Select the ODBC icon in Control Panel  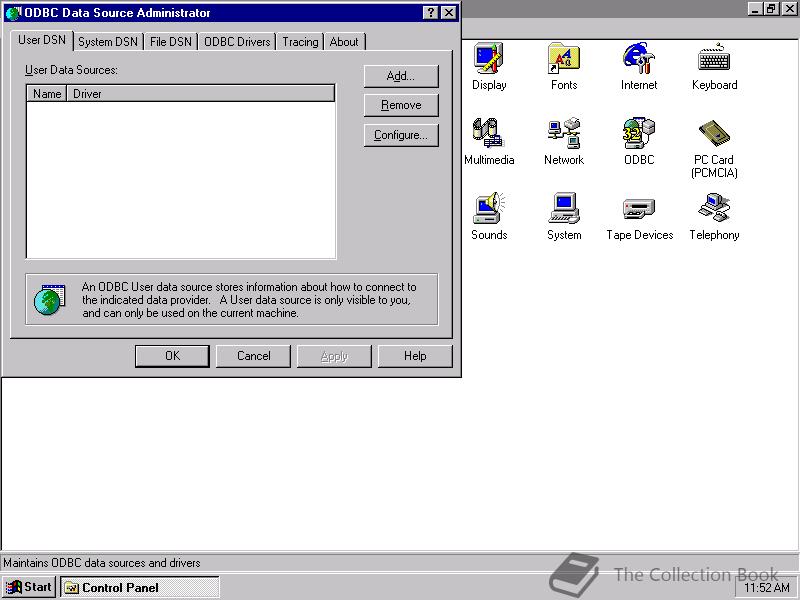[639, 141]
